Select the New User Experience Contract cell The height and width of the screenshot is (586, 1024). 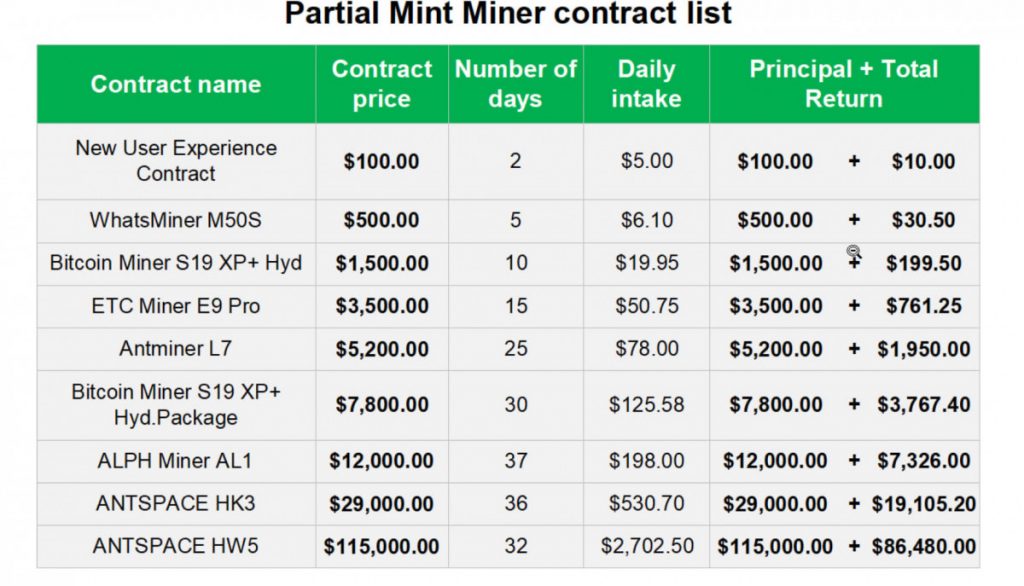coord(176,161)
